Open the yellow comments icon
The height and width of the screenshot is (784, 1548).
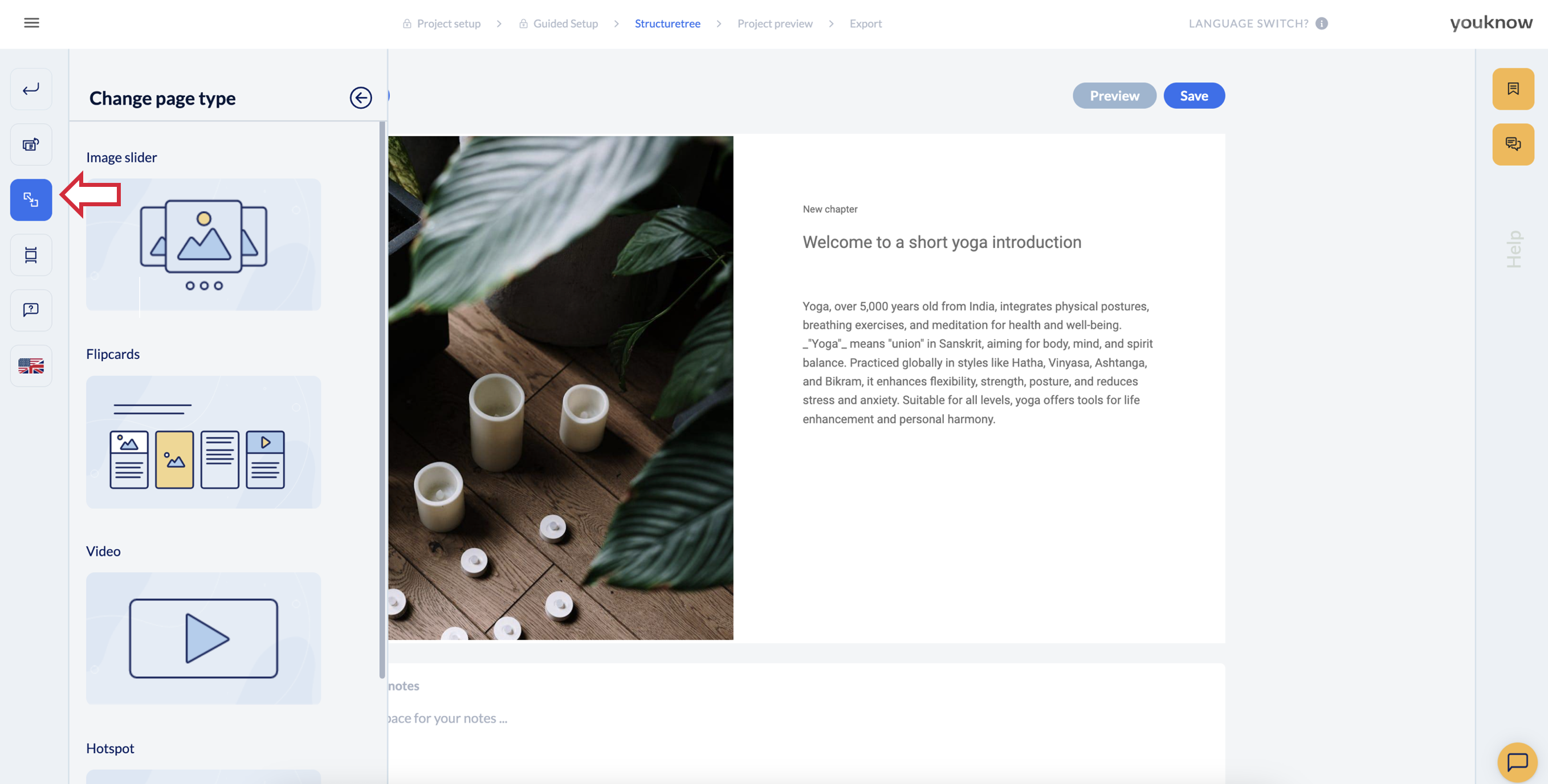click(1513, 144)
